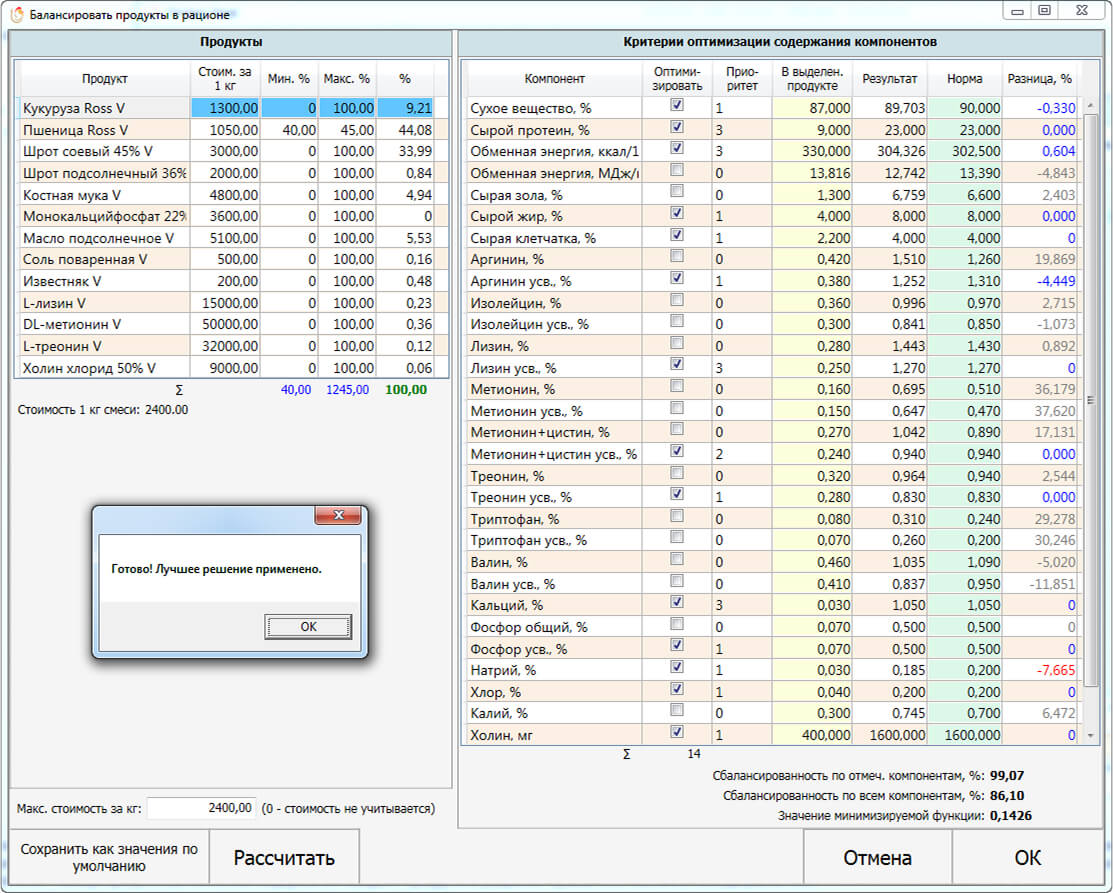Image resolution: width=1113 pixels, height=893 pixels.
Task: Click the Рассчитать button
Action: coord(284,858)
